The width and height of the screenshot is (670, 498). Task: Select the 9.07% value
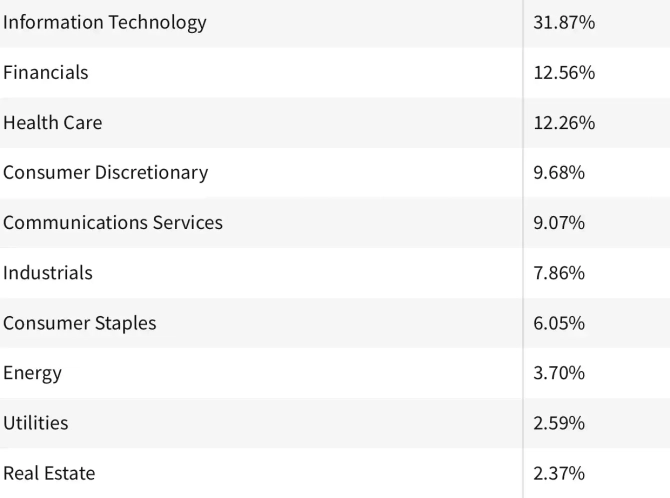point(559,222)
